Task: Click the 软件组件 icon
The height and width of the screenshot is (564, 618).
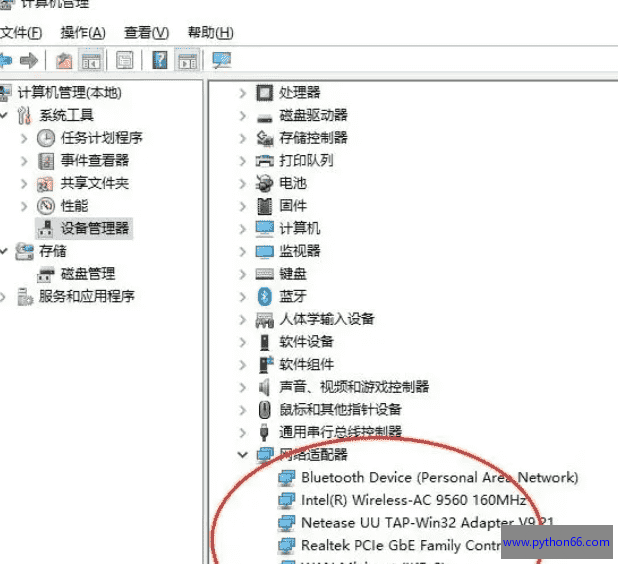Action: point(266,365)
